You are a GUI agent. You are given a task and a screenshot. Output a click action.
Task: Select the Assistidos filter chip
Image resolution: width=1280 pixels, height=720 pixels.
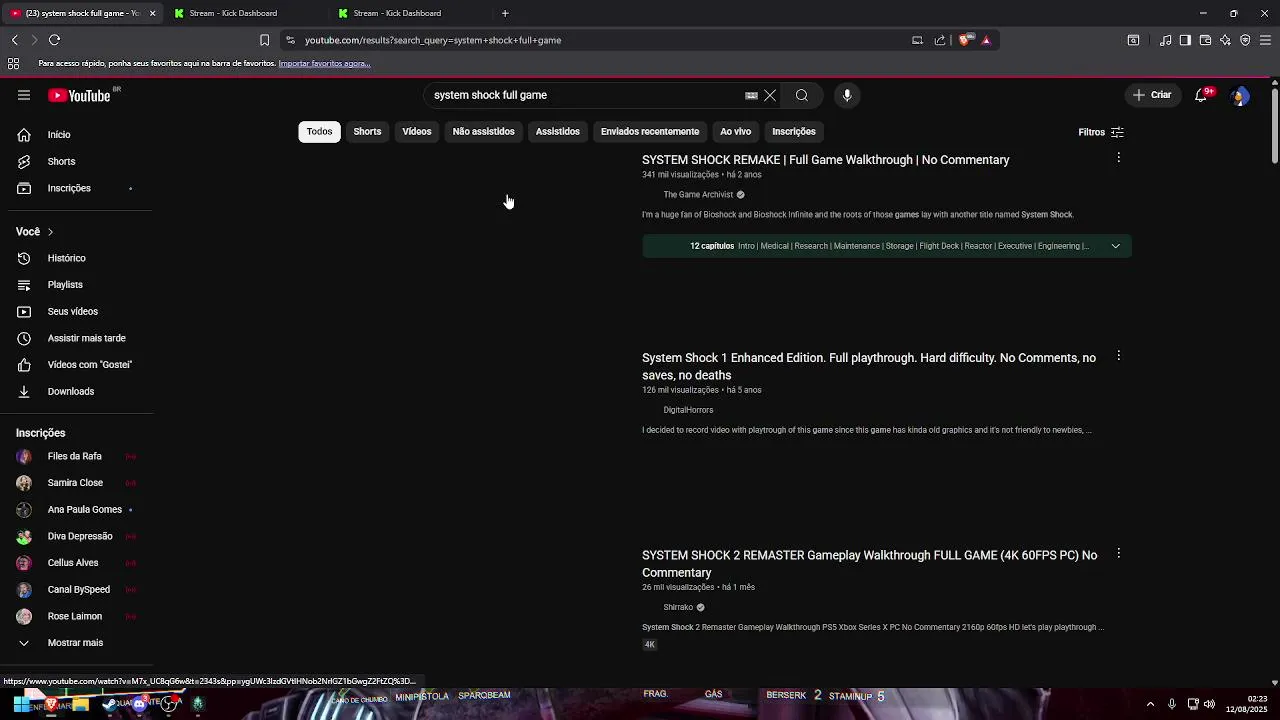[557, 132]
